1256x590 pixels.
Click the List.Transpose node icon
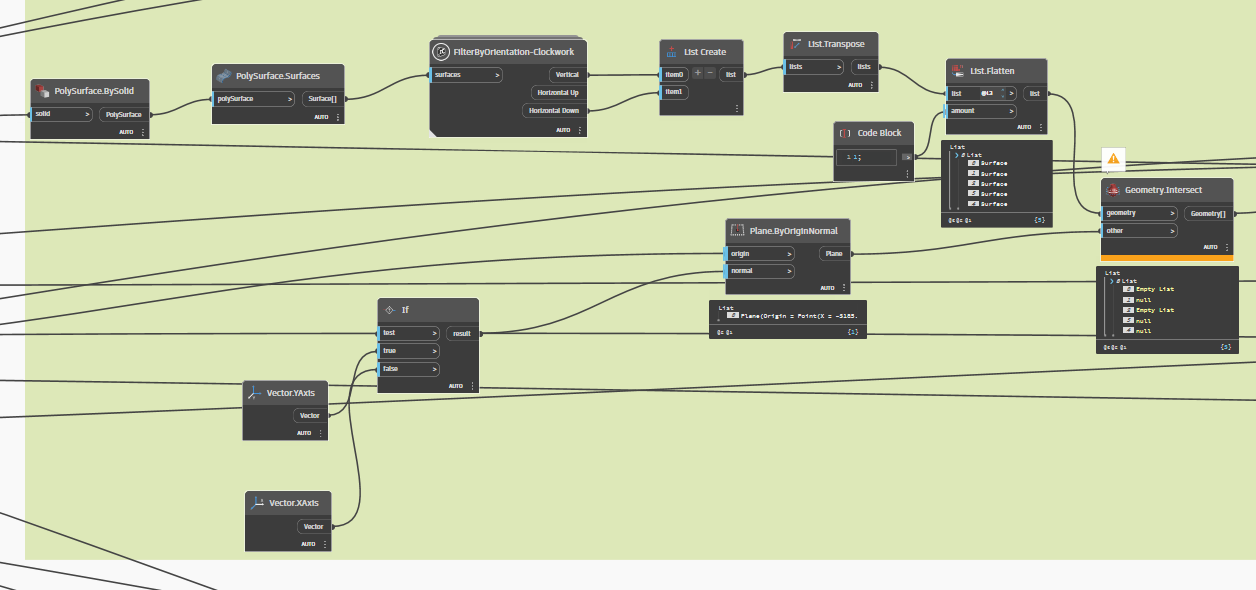tap(796, 44)
